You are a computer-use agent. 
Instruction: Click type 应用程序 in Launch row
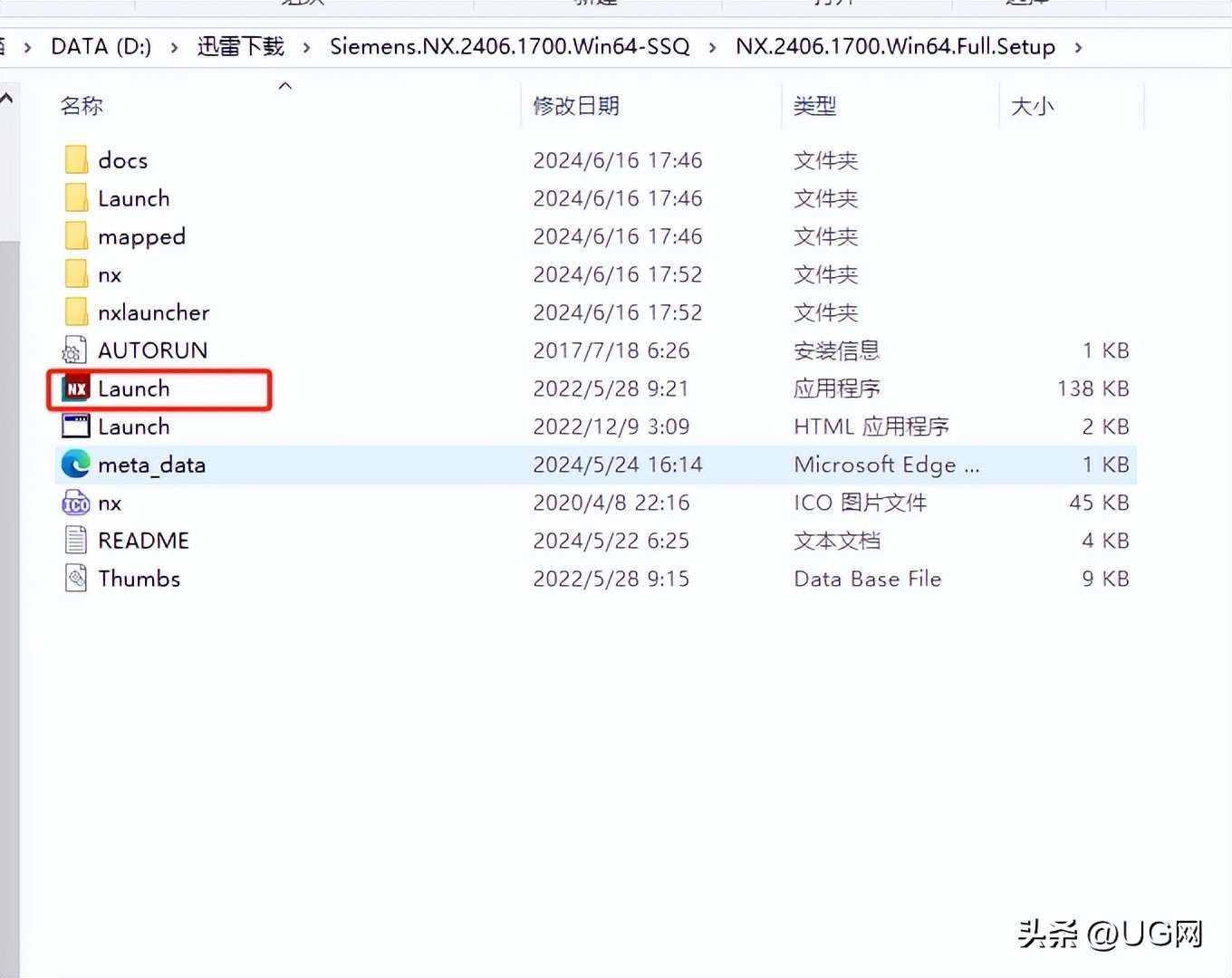pos(837,388)
